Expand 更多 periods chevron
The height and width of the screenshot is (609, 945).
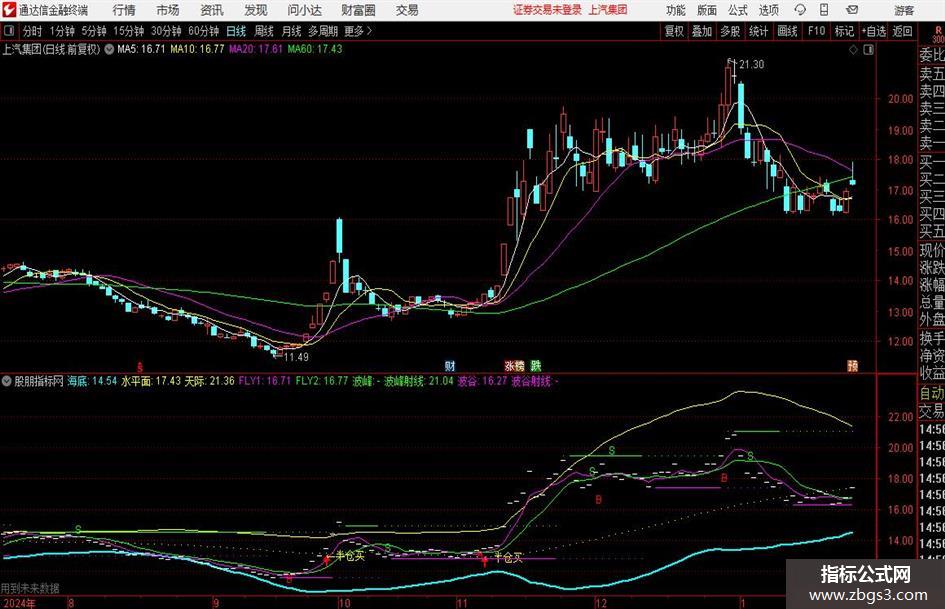coord(369,31)
